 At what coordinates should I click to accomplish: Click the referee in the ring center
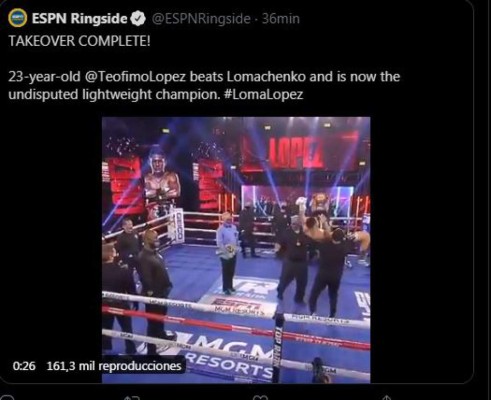(x=228, y=253)
